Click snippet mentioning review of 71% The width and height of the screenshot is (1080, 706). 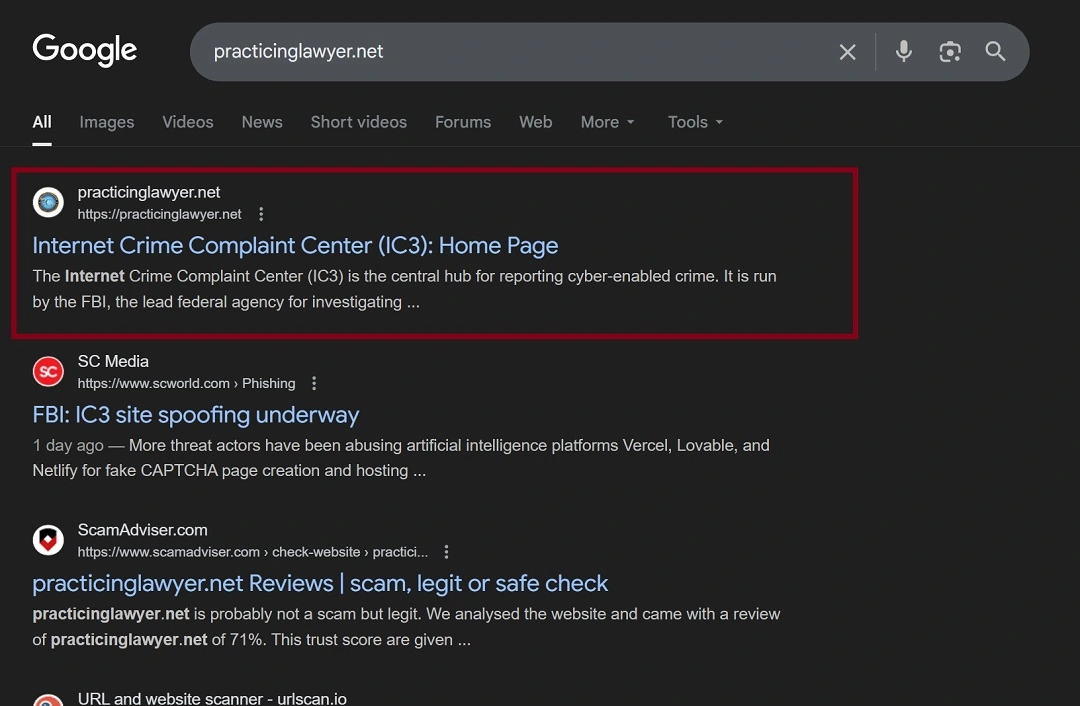pyautogui.click(x=406, y=627)
